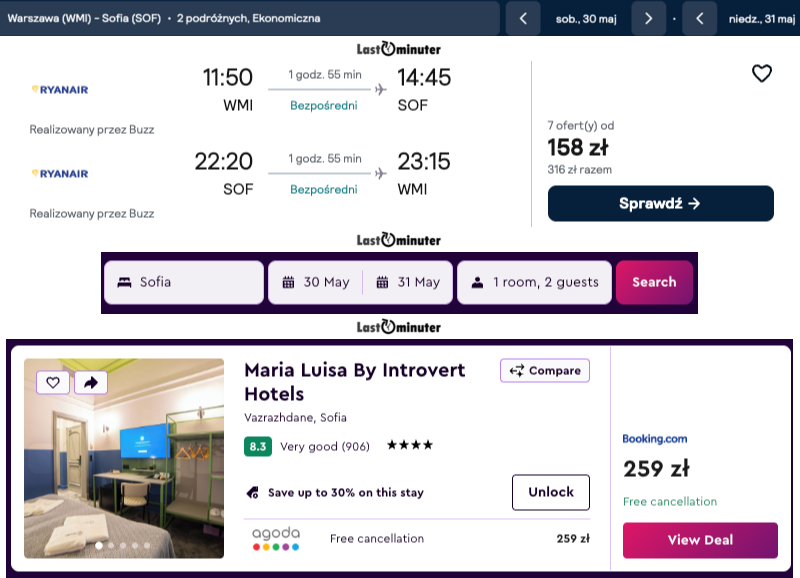The image size is (800, 578).
Task: Click the View Deal button
Action: pos(700,540)
